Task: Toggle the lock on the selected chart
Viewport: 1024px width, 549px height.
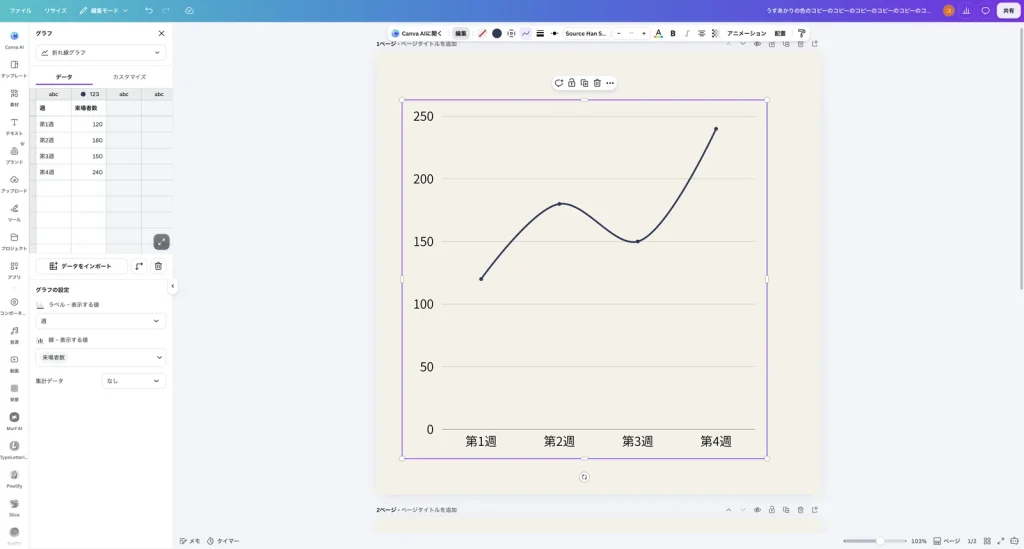Action: click(x=571, y=83)
